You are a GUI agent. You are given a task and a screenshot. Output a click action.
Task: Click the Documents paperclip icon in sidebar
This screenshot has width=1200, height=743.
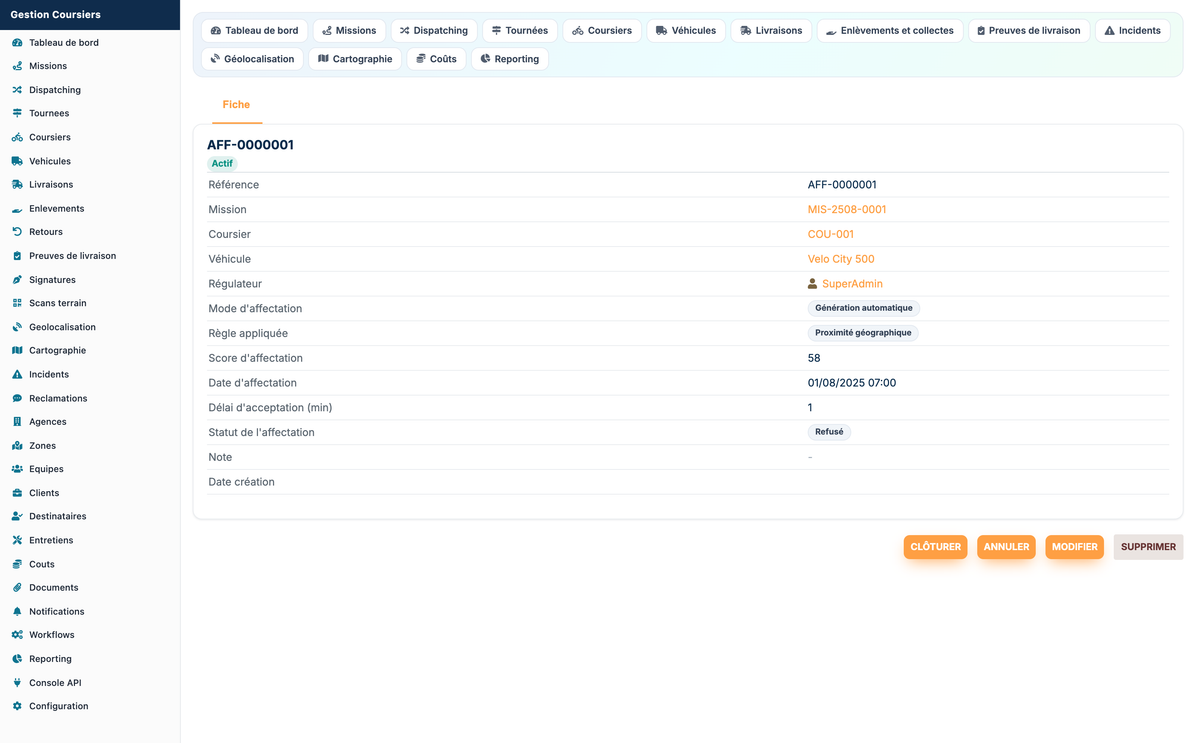point(17,588)
